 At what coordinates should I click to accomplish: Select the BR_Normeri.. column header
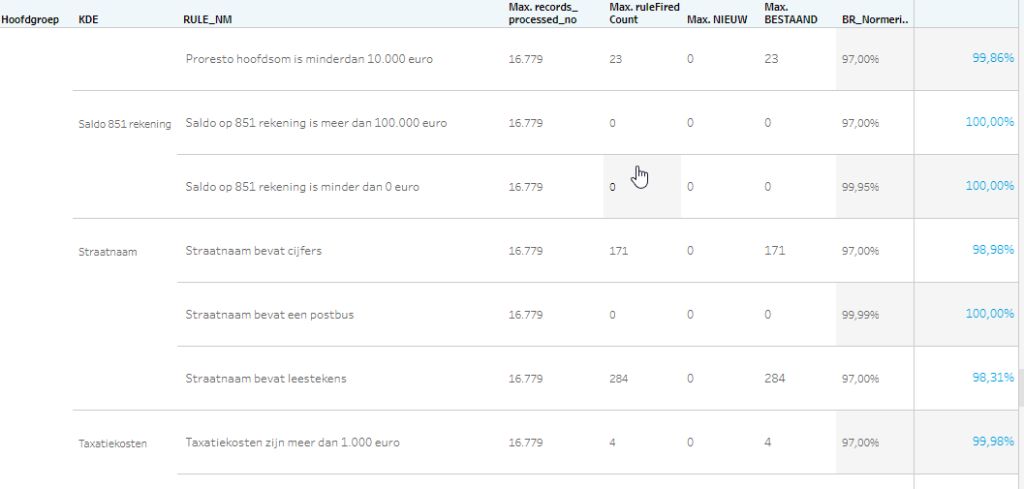[x=875, y=20]
